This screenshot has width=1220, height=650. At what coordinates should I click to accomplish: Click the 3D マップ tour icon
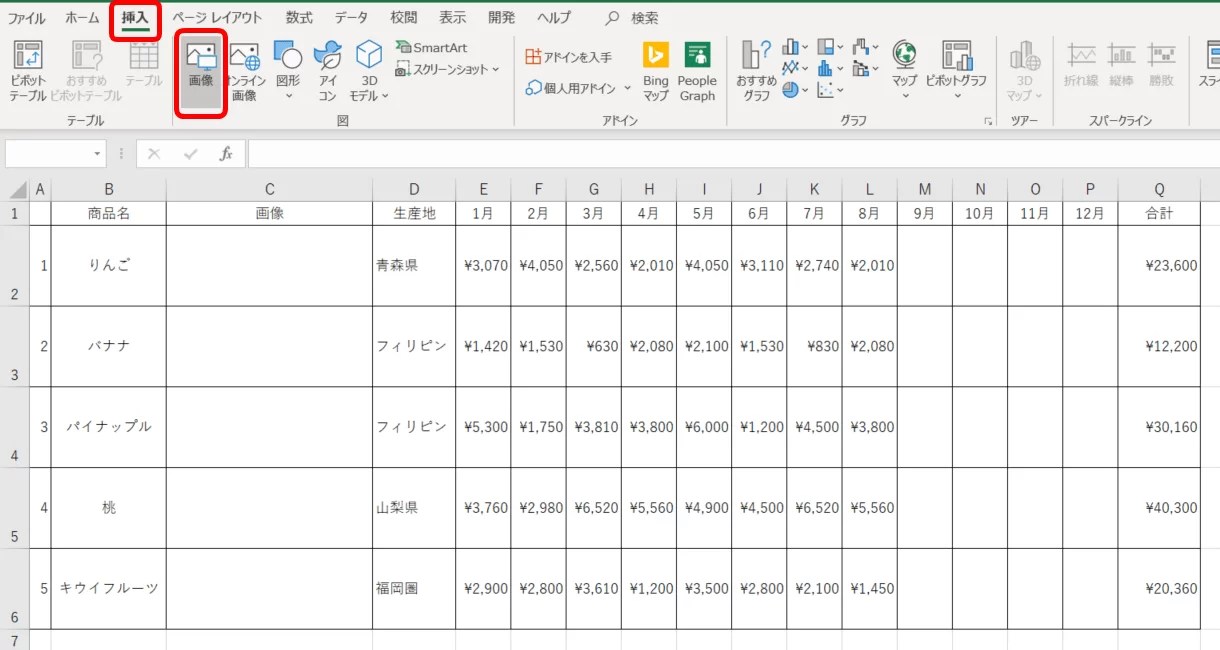[1024, 55]
